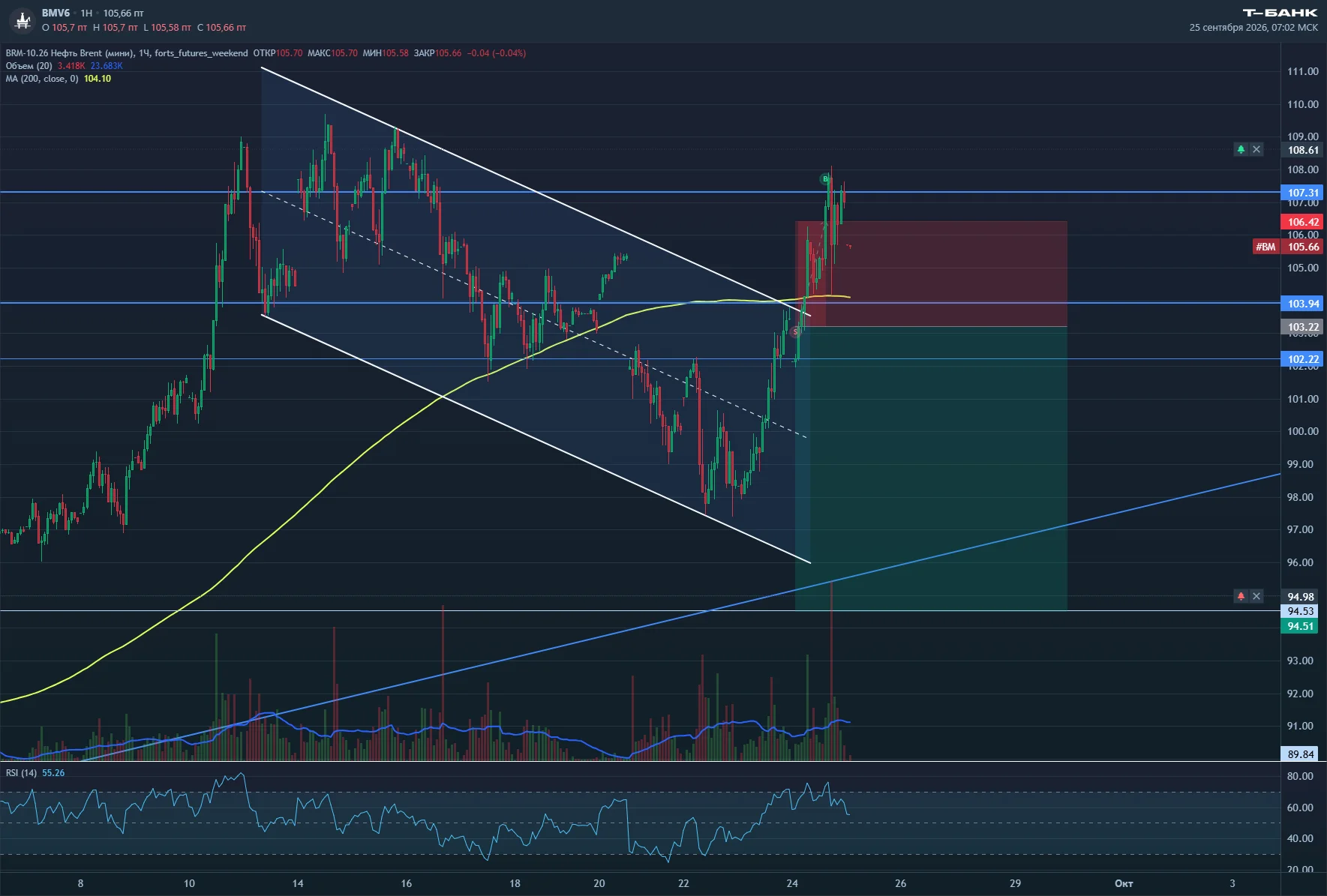
Task: Remove the 94.98 alert with its X button
Action: [x=1256, y=596]
